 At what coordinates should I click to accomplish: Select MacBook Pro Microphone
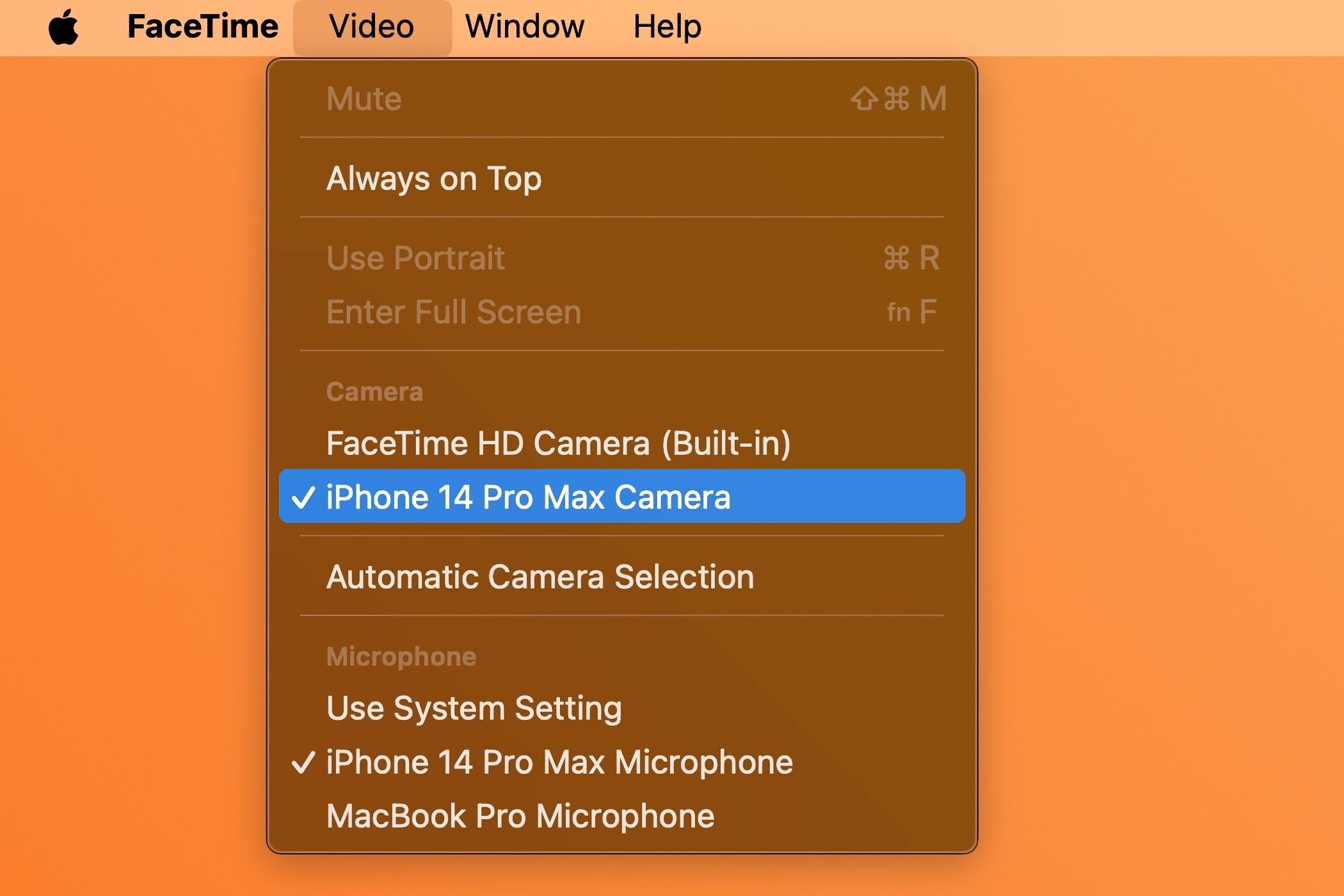point(622,815)
